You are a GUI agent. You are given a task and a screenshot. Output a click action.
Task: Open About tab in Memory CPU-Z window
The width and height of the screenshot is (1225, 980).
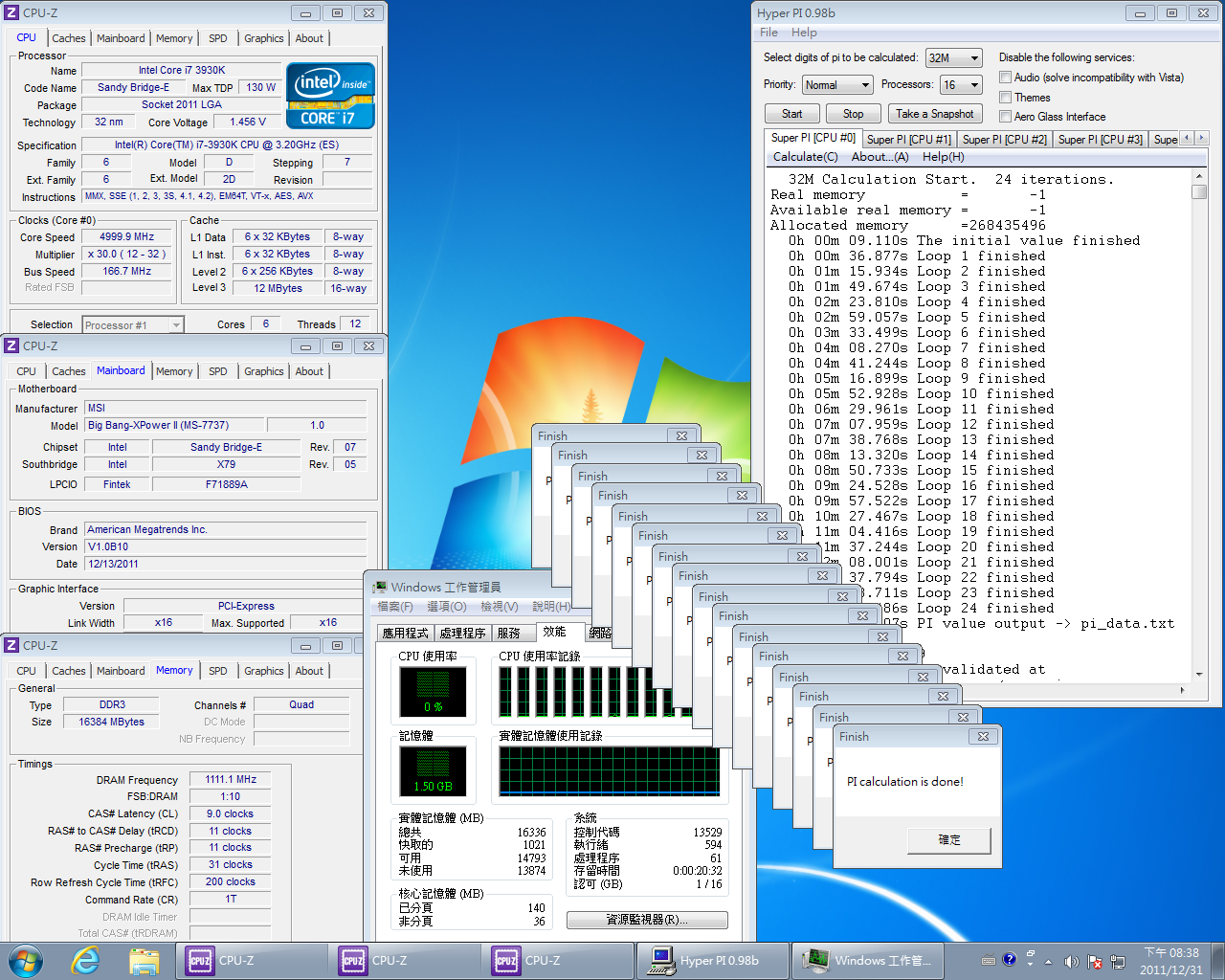pos(309,671)
